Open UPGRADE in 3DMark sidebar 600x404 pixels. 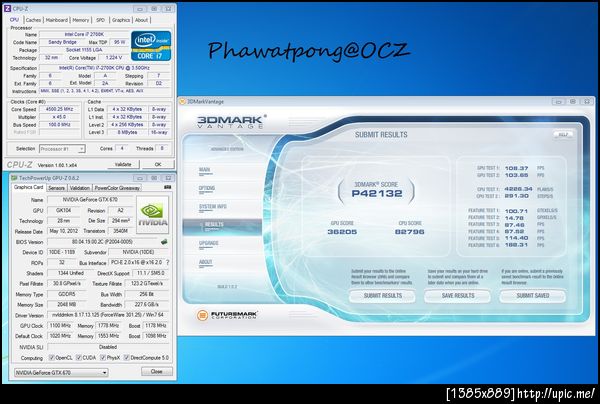[x=209, y=244]
